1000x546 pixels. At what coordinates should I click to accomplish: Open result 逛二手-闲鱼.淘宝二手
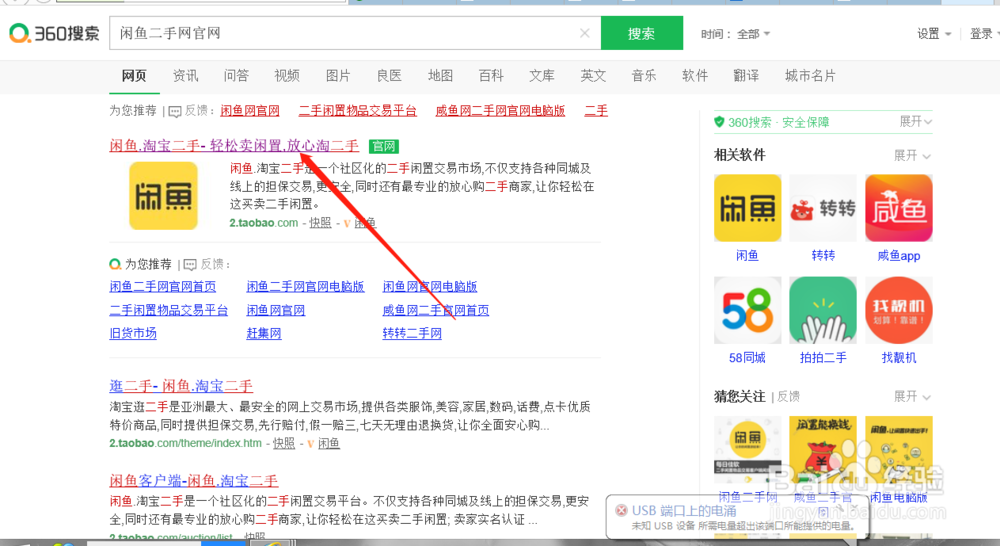[181, 386]
